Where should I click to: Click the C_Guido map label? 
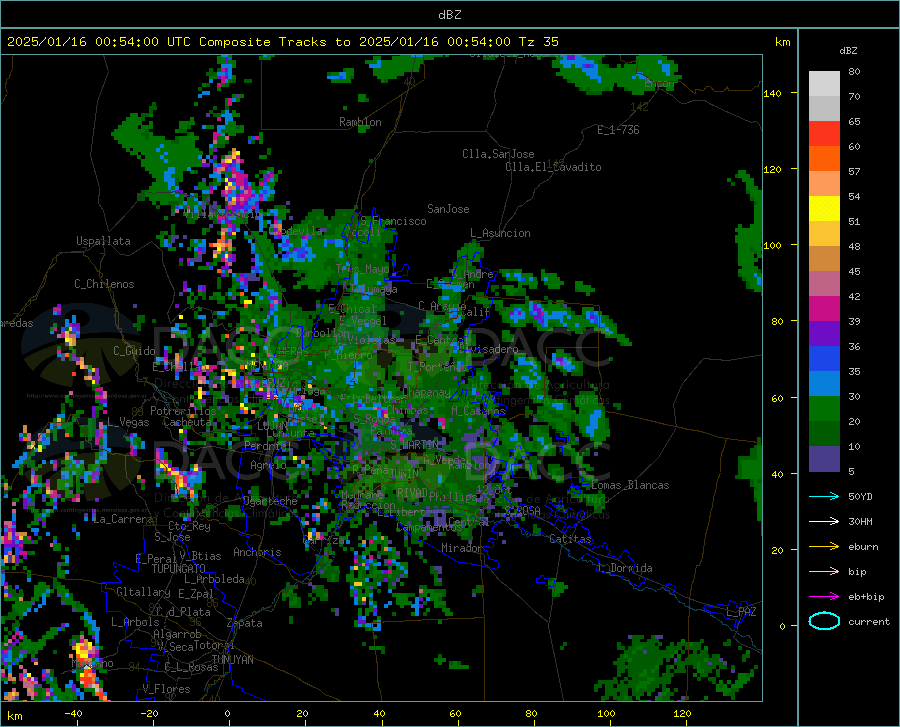[x=134, y=351]
